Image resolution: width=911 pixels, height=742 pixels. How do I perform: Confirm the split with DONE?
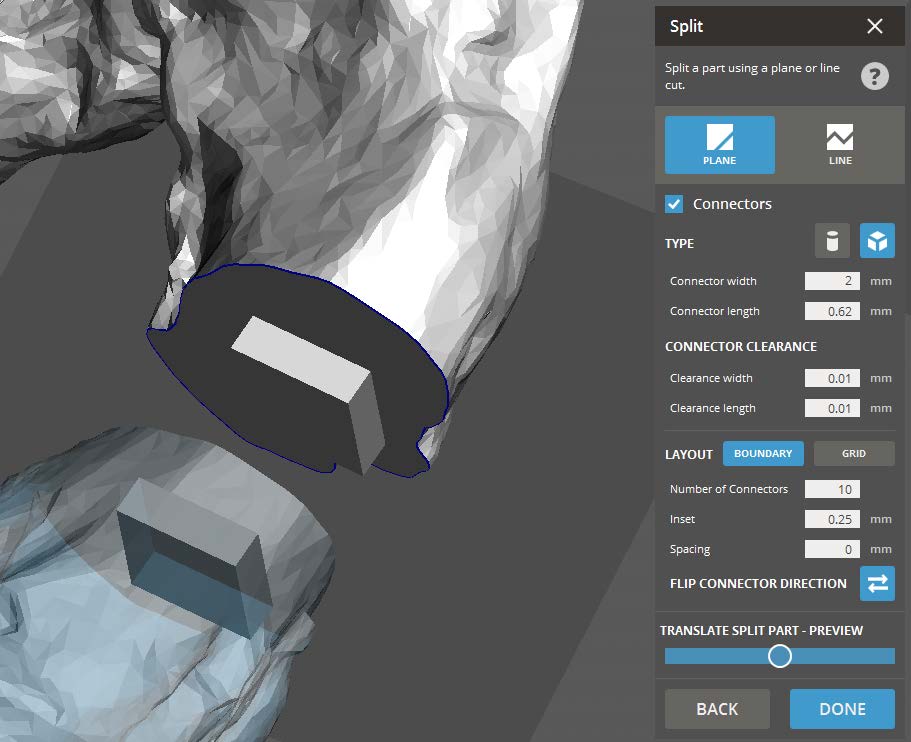pos(842,709)
